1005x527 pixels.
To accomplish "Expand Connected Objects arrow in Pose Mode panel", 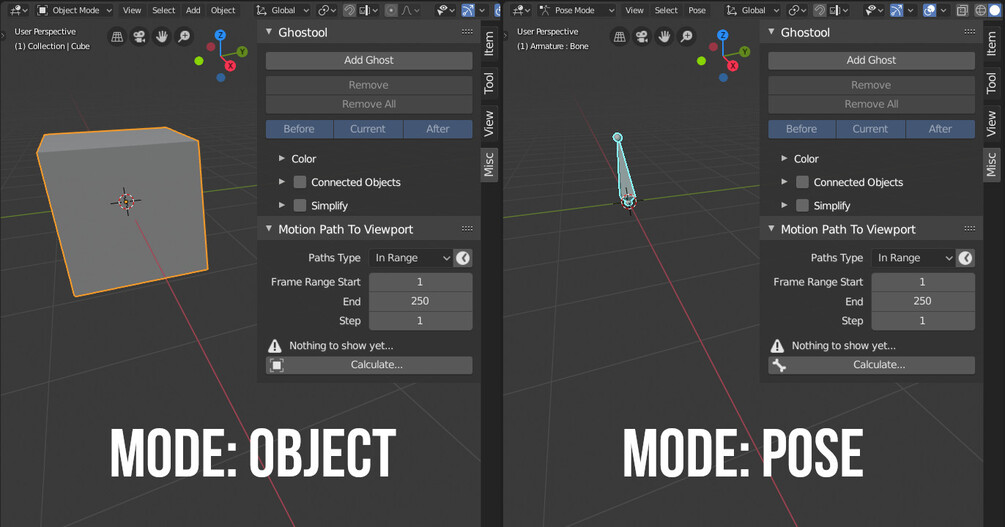I will tap(785, 182).
